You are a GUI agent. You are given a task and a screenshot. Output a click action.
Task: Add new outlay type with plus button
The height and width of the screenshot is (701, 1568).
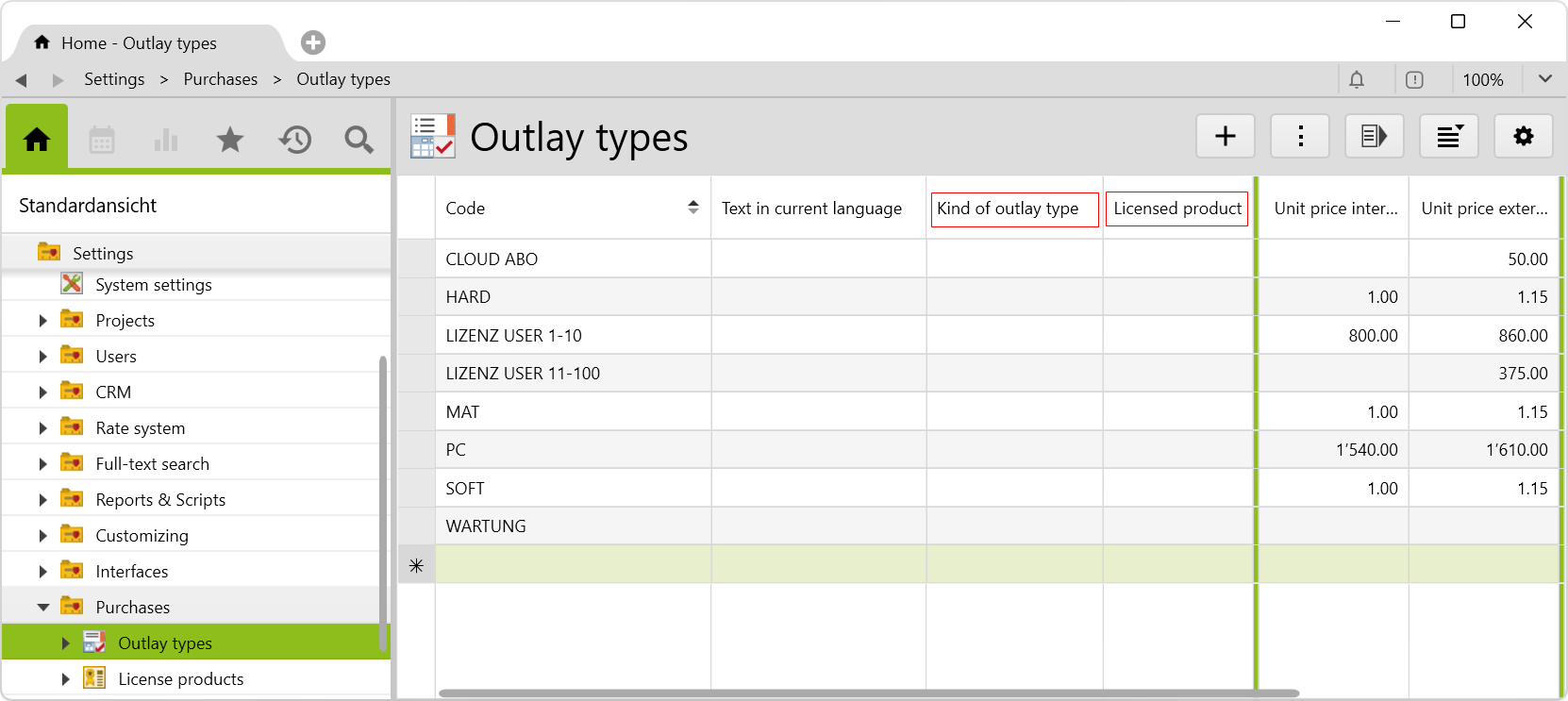(1225, 137)
